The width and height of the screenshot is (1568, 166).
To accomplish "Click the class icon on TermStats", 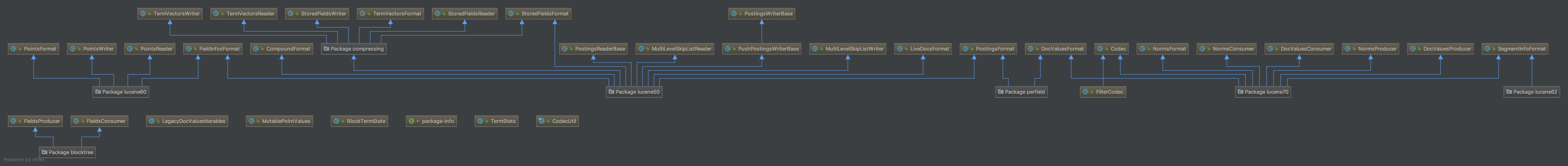I will (480, 122).
